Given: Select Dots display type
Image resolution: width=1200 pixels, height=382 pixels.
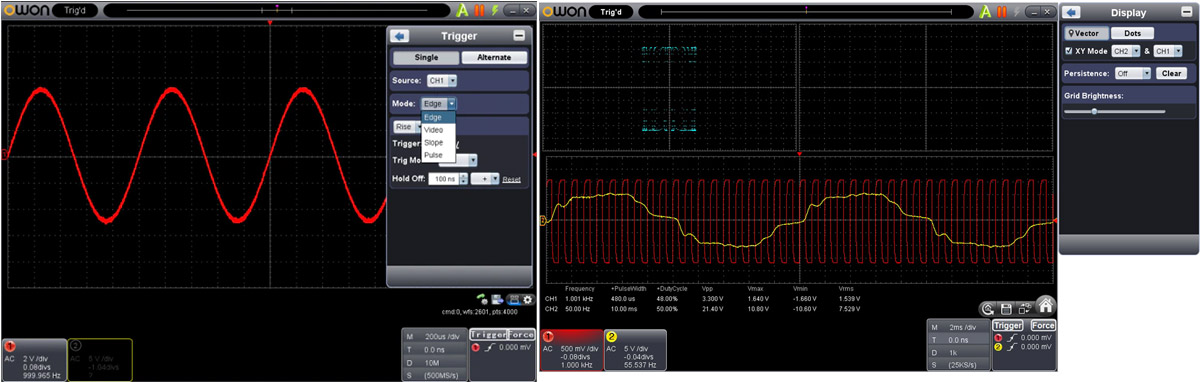Looking at the screenshot, I should (1132, 33).
